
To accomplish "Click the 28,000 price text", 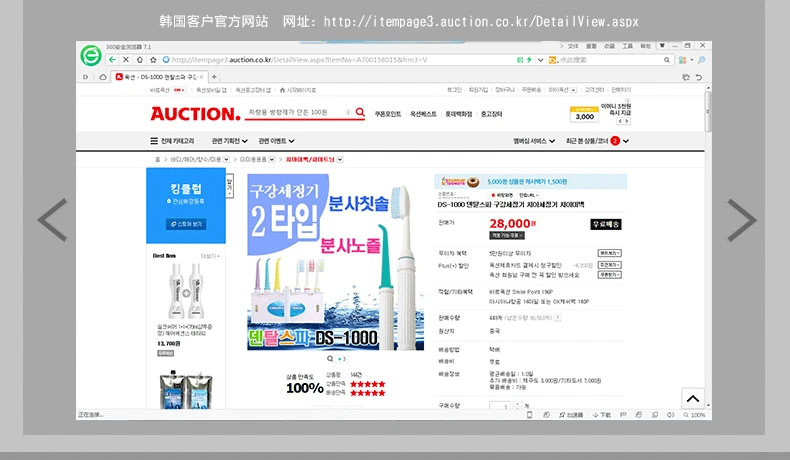I will tap(512, 224).
